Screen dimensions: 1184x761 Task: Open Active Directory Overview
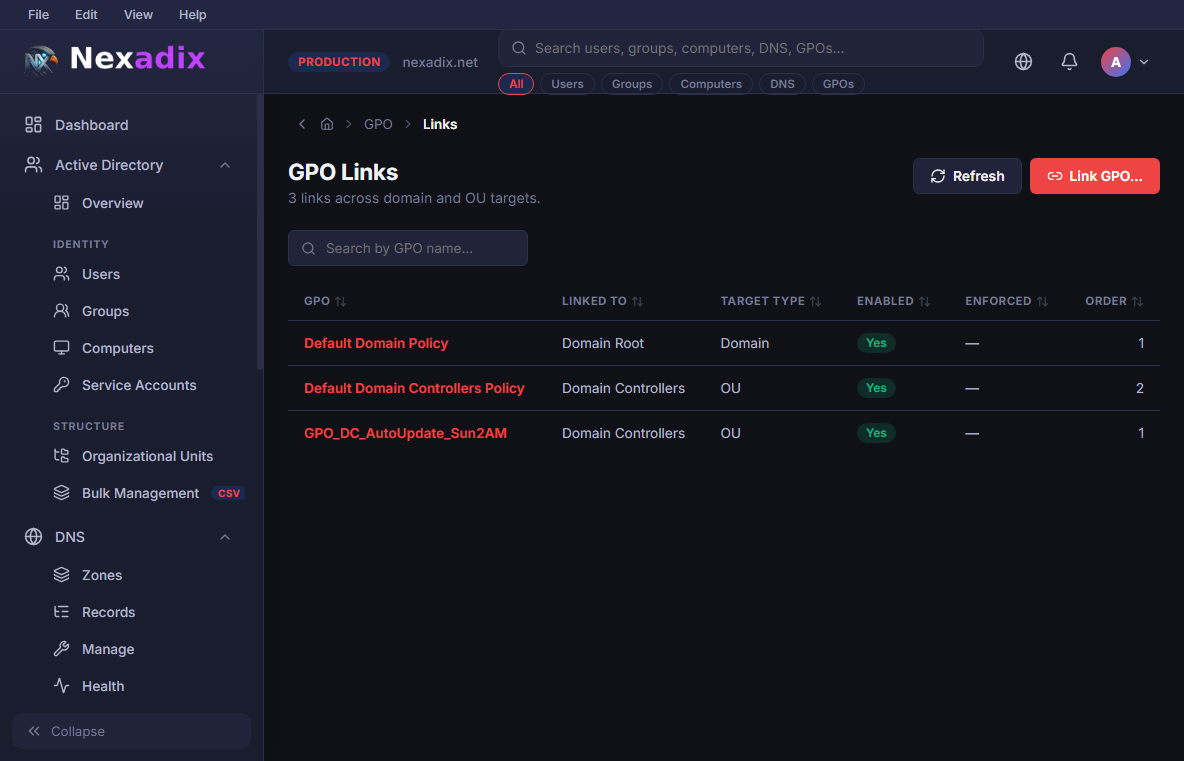point(113,203)
